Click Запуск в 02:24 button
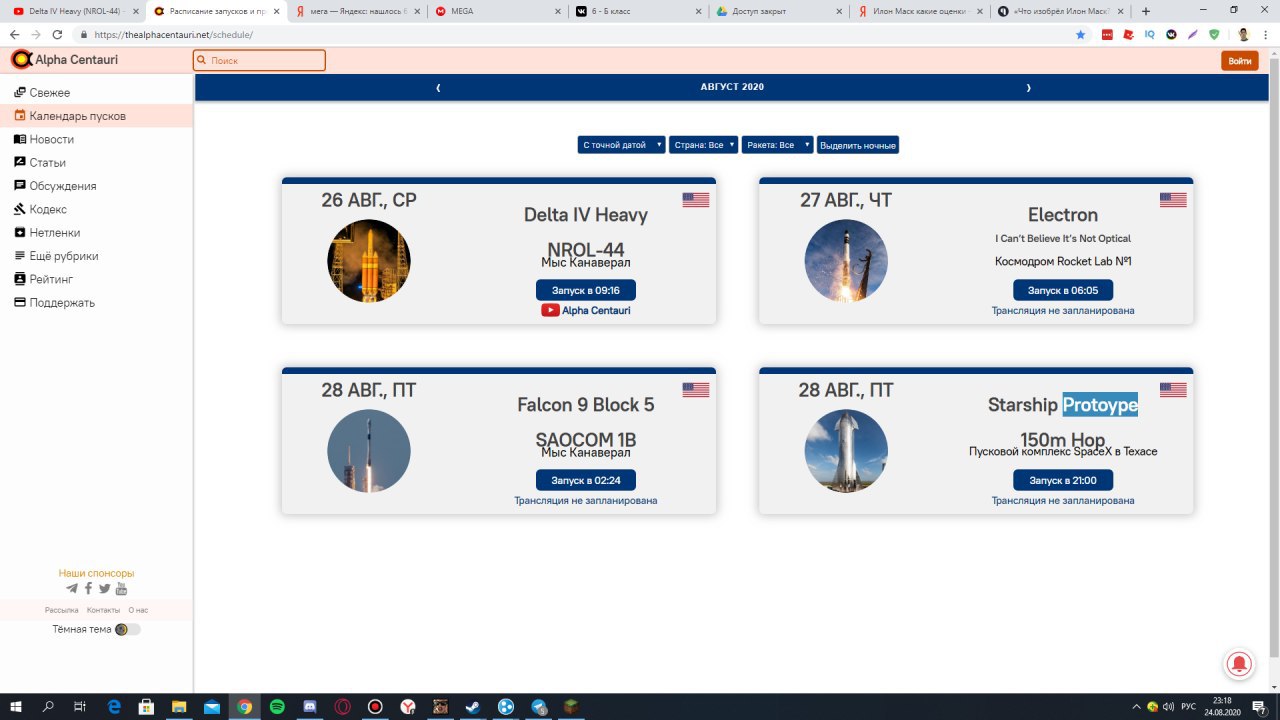1280x720 pixels. click(x=586, y=480)
